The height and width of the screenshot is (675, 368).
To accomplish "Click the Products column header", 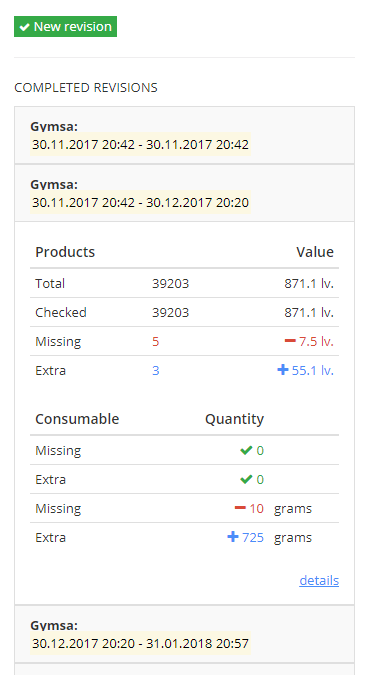I will click(65, 252).
